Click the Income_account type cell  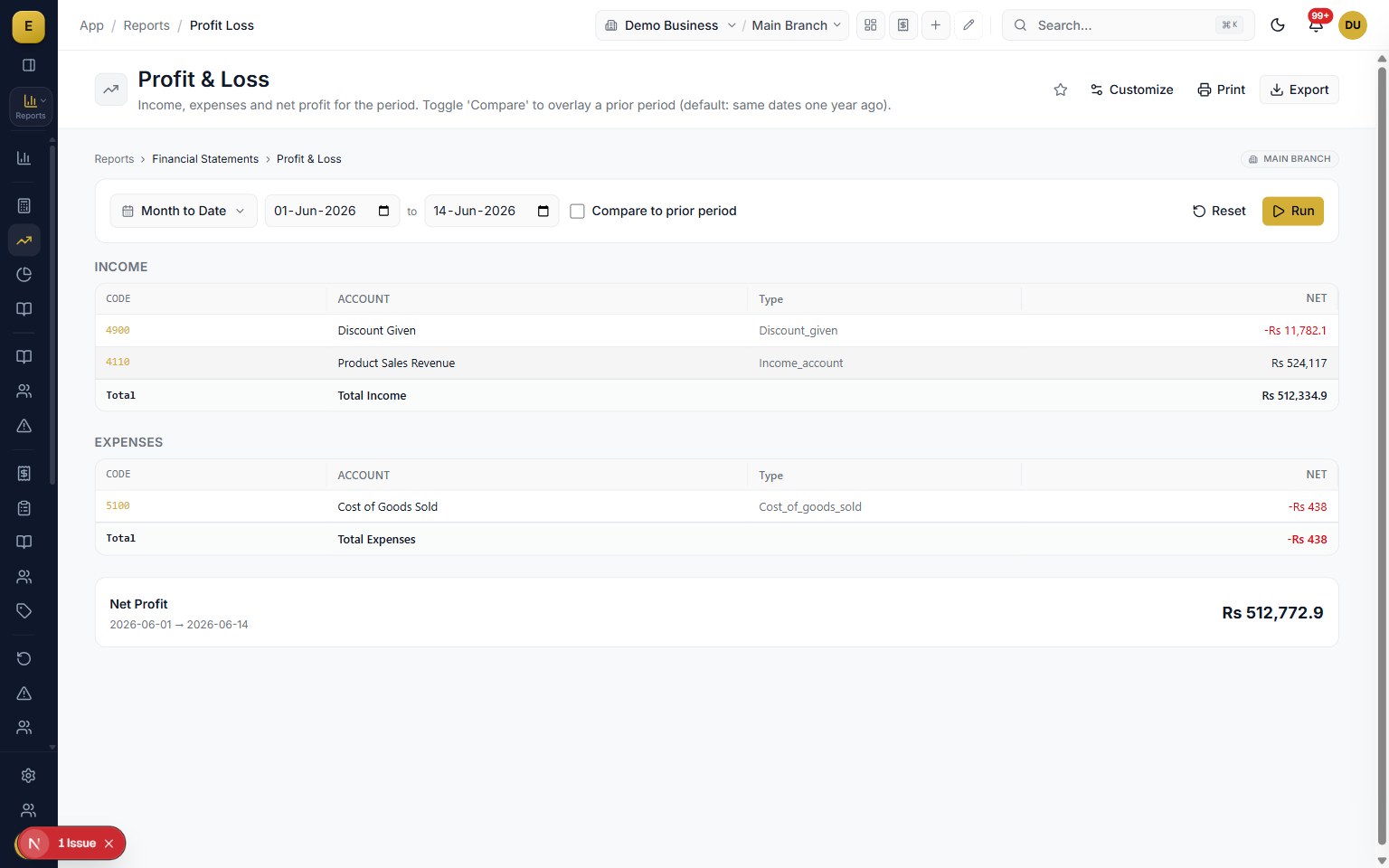(x=800, y=363)
